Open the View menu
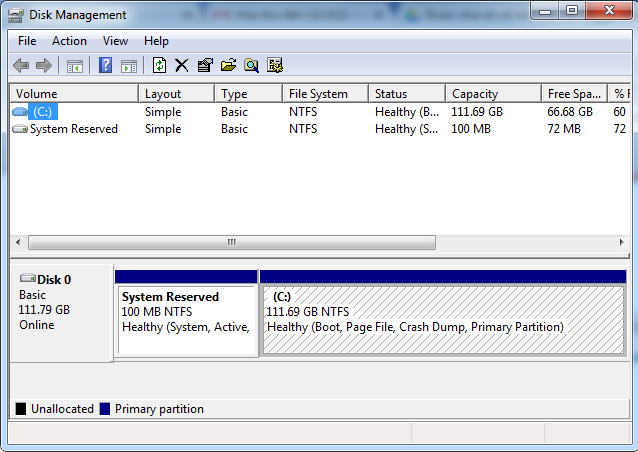The width and height of the screenshot is (638, 452). (115, 41)
